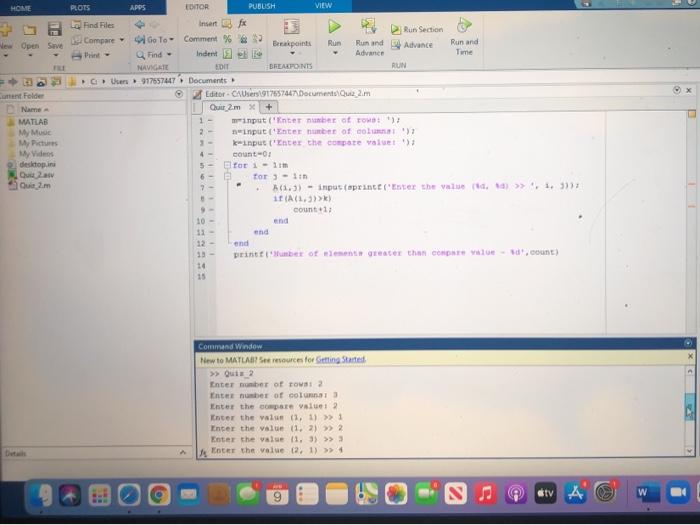
Task: Expand the Compare dropdown arrow
Action: click(122, 40)
